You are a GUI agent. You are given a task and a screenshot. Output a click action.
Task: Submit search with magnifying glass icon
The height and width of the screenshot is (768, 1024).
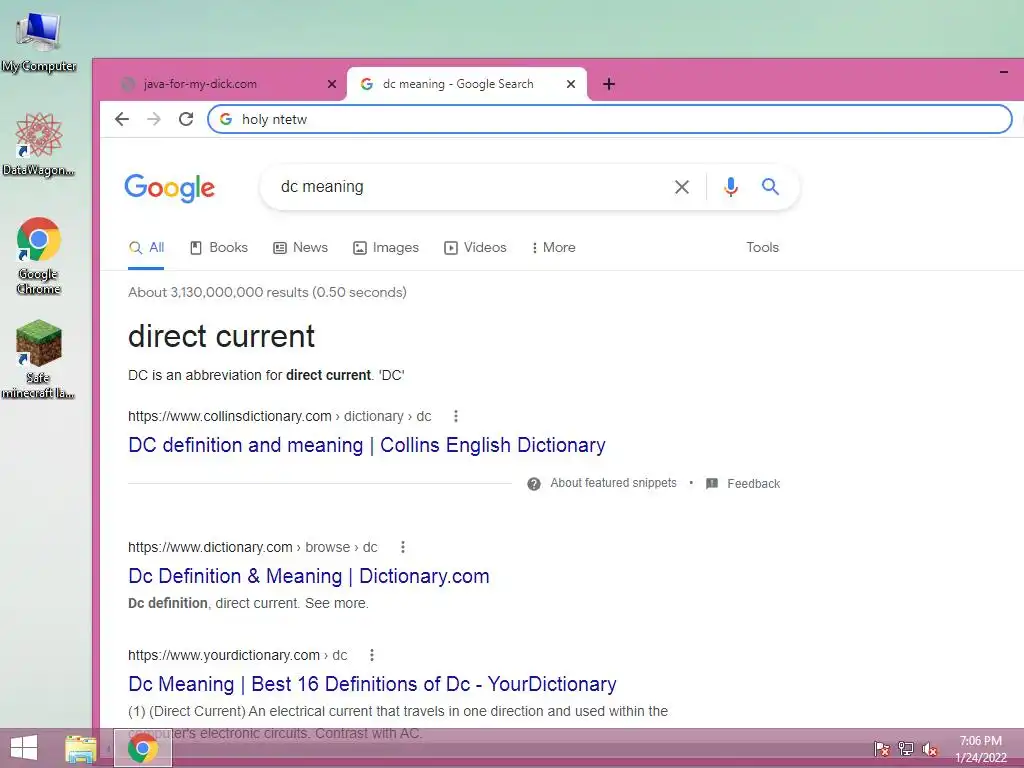(x=771, y=187)
